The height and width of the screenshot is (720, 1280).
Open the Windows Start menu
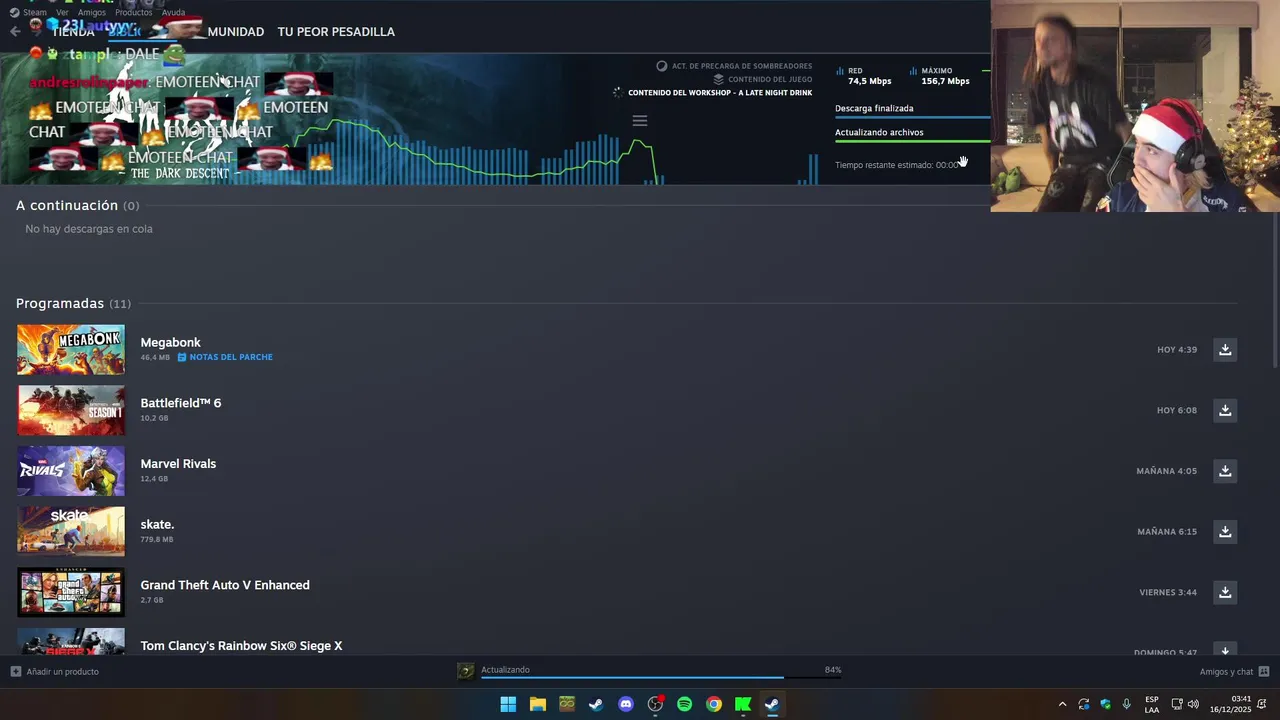508,704
